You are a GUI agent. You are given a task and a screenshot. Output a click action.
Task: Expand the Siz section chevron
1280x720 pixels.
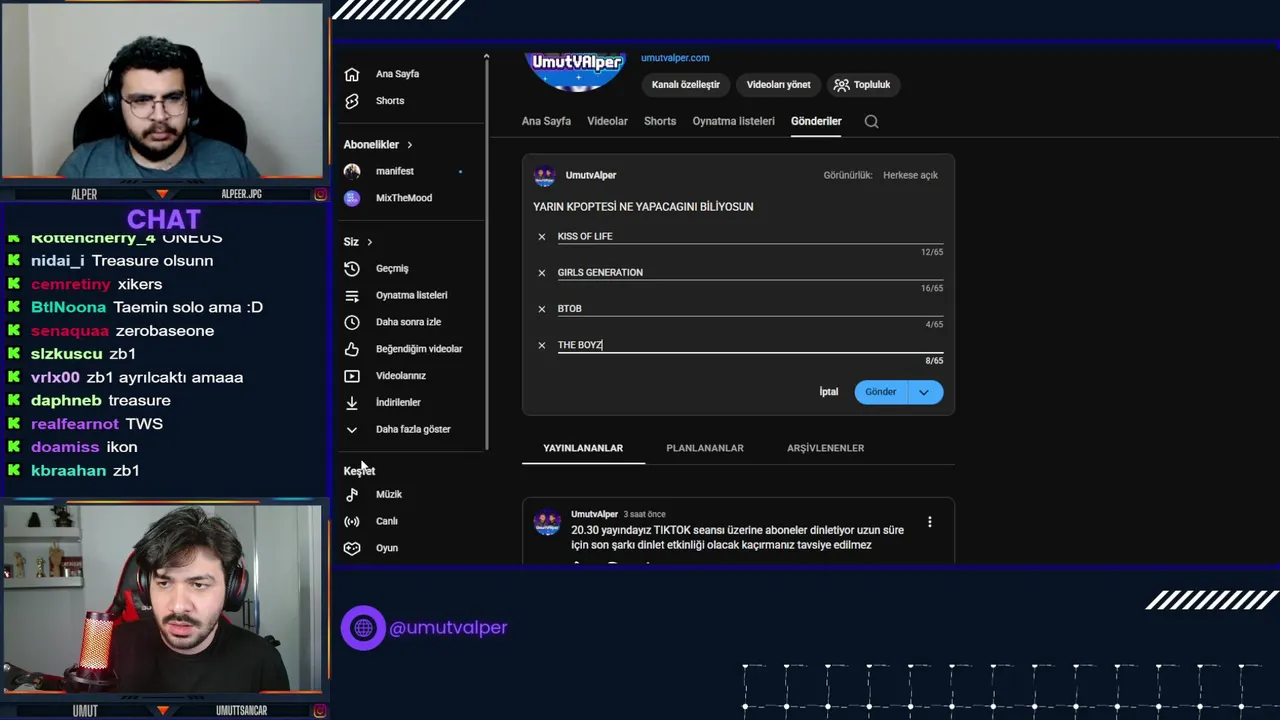pos(369,242)
